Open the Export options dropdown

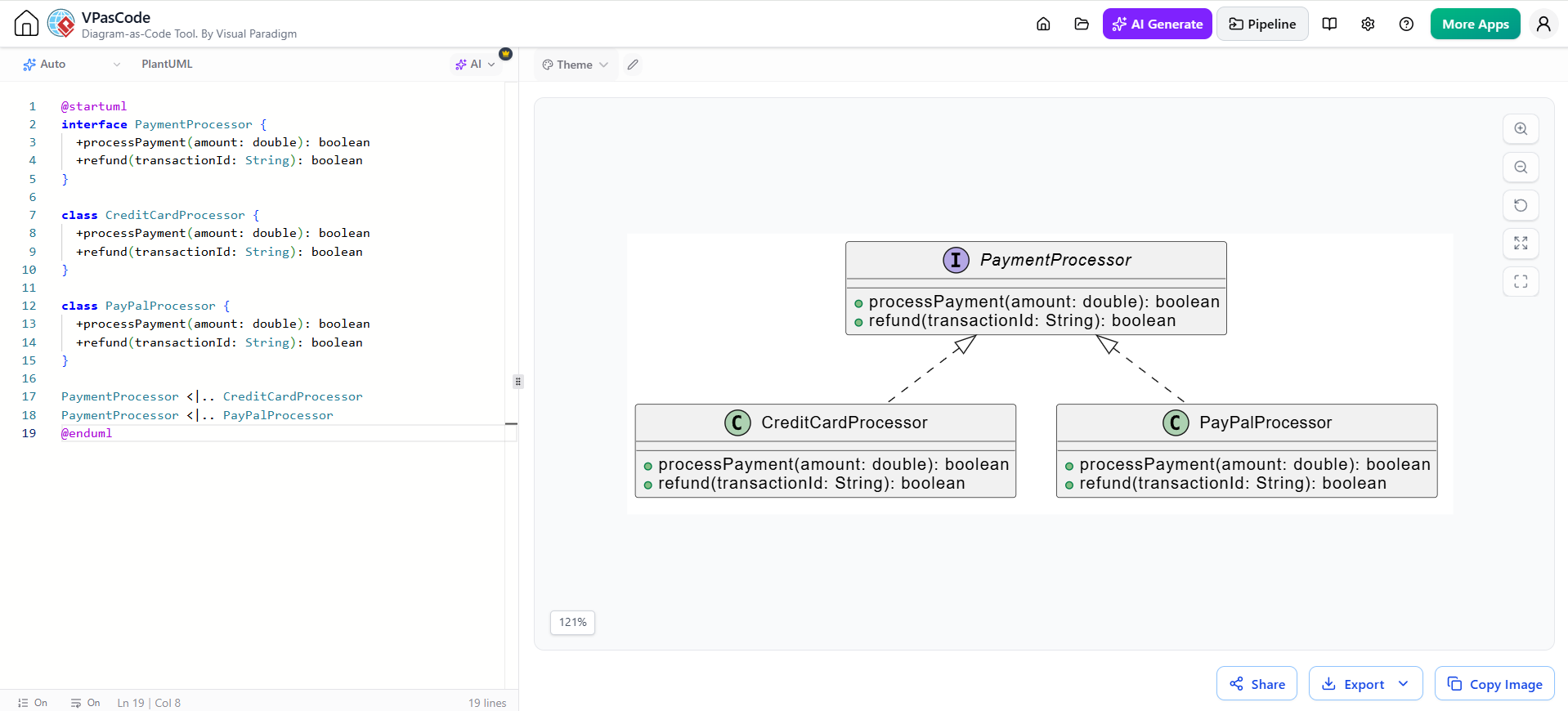[x=1365, y=684]
